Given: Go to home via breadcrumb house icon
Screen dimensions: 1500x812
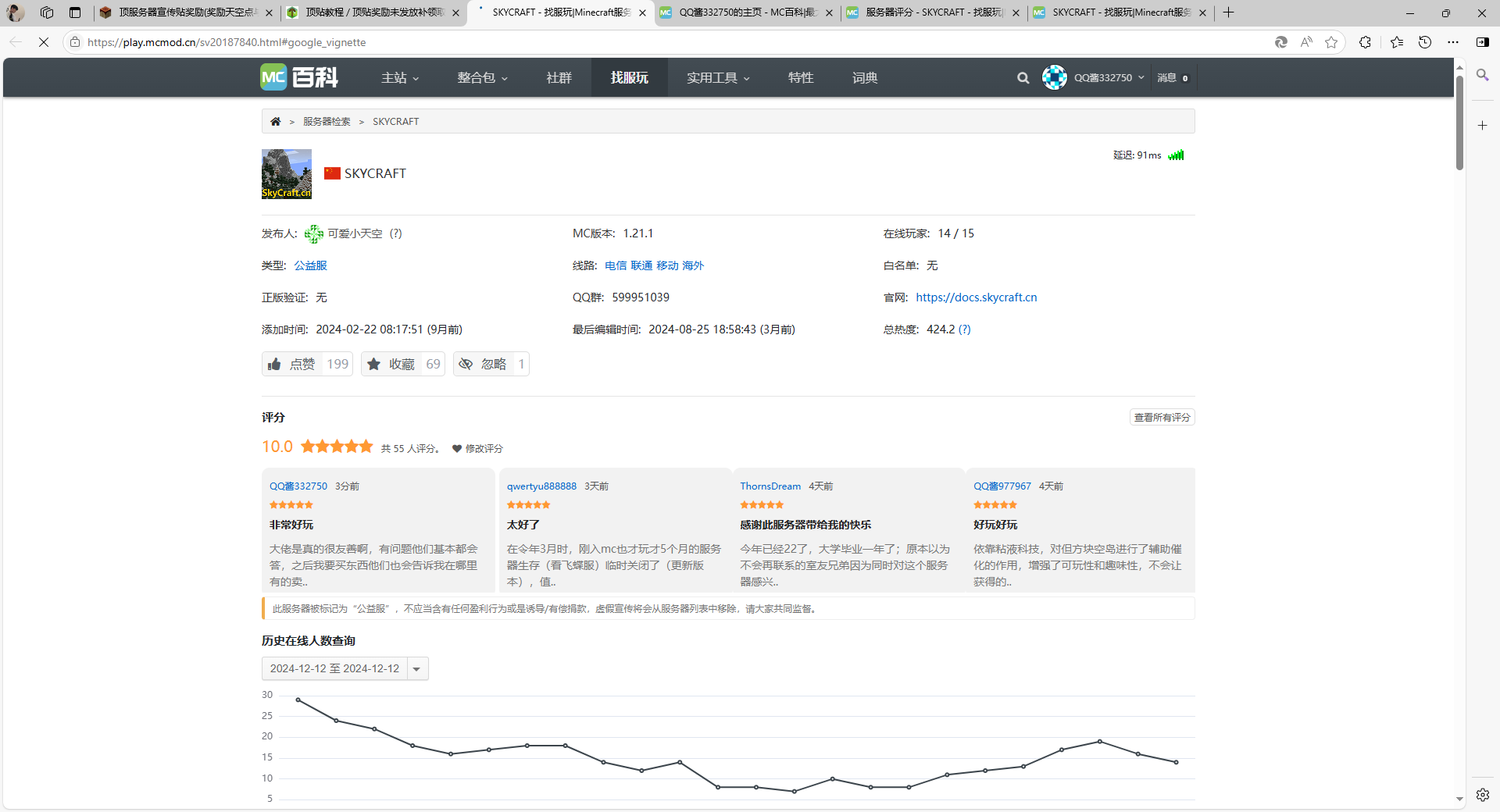Looking at the screenshot, I should (x=276, y=121).
